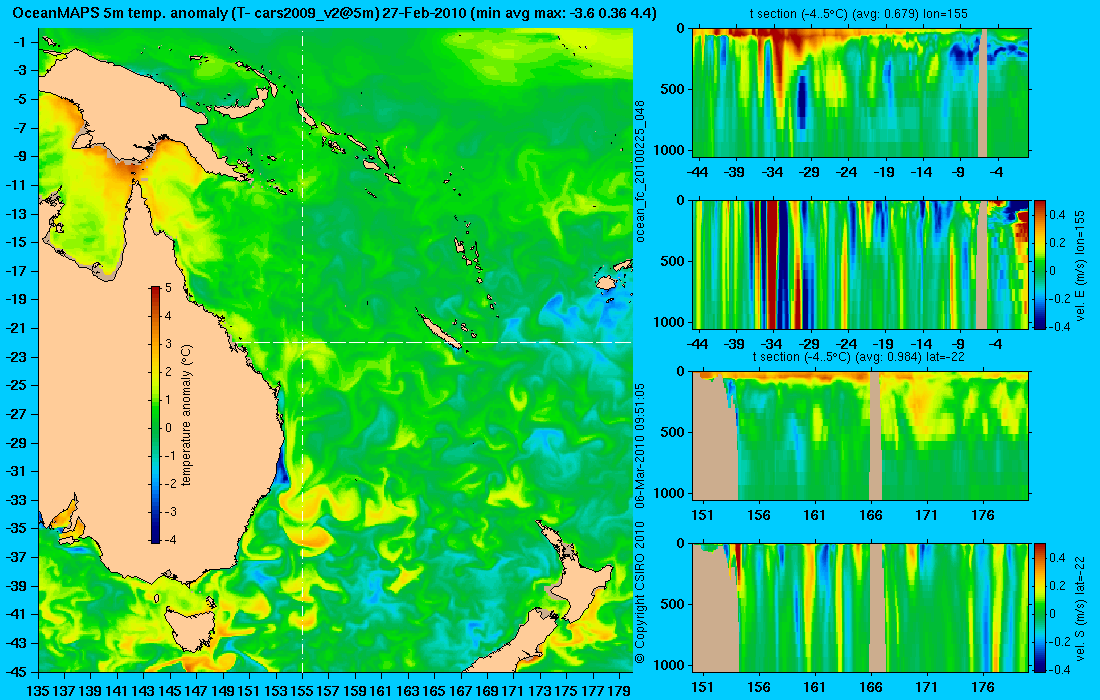Click the 'vel. S (m/s) lat=-22' label
This screenshot has height=700, width=1100.
1080,608
